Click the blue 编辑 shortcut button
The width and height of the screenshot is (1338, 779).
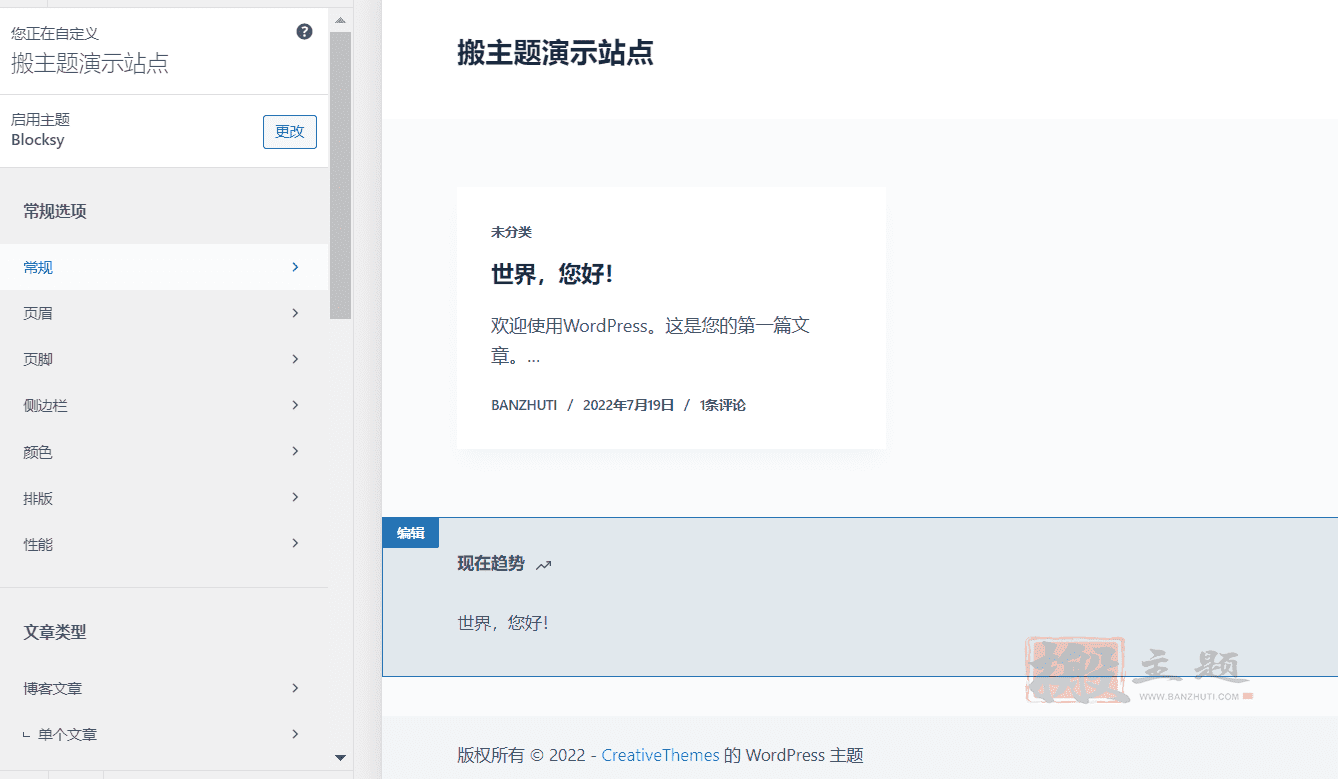(410, 533)
